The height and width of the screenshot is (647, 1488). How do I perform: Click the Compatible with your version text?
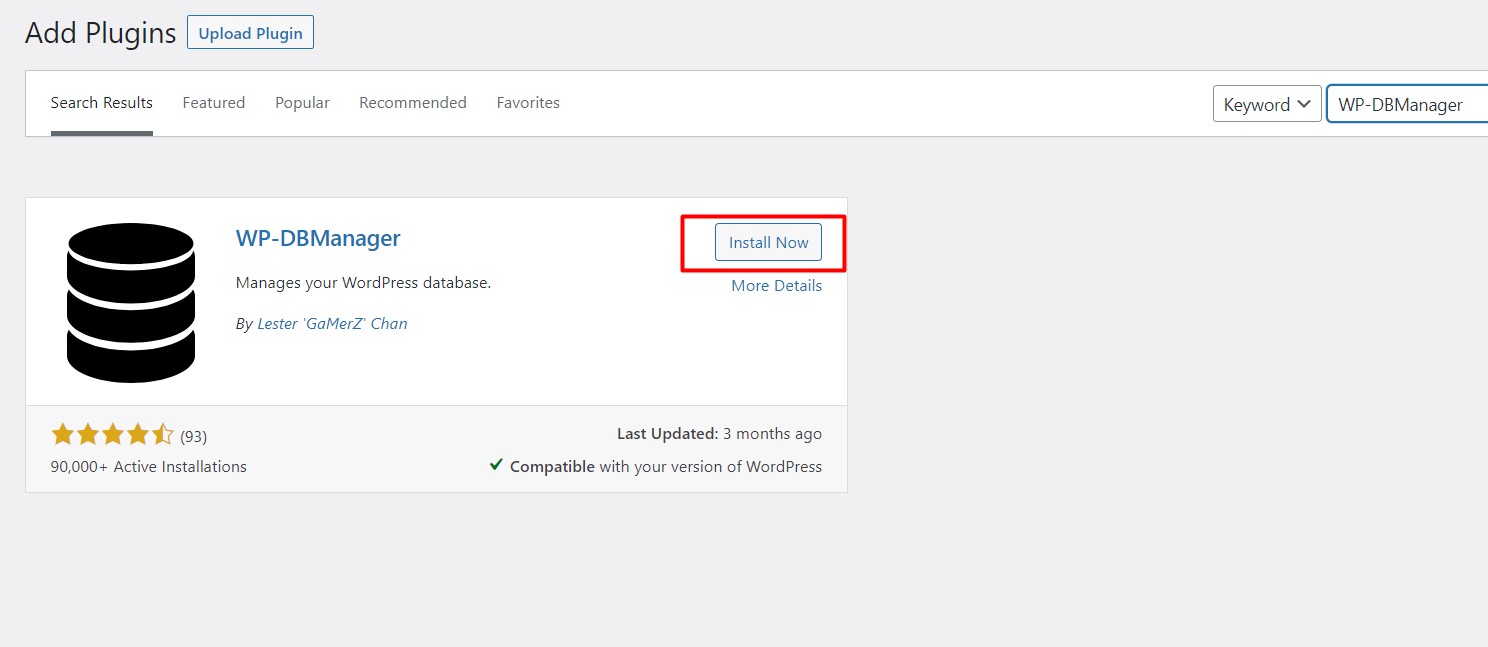point(666,467)
